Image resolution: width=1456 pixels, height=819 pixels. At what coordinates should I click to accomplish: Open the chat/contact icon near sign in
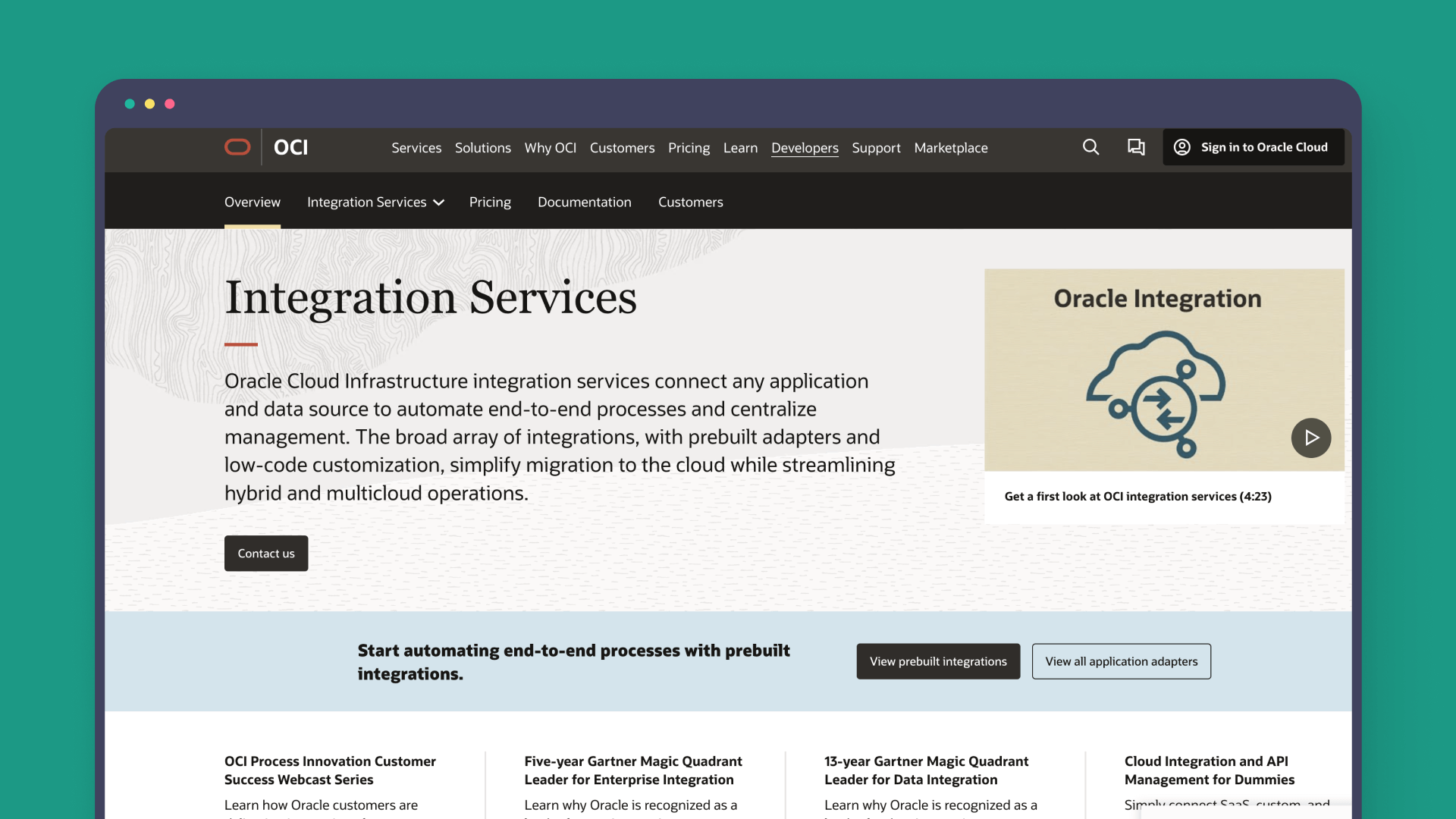click(x=1136, y=147)
